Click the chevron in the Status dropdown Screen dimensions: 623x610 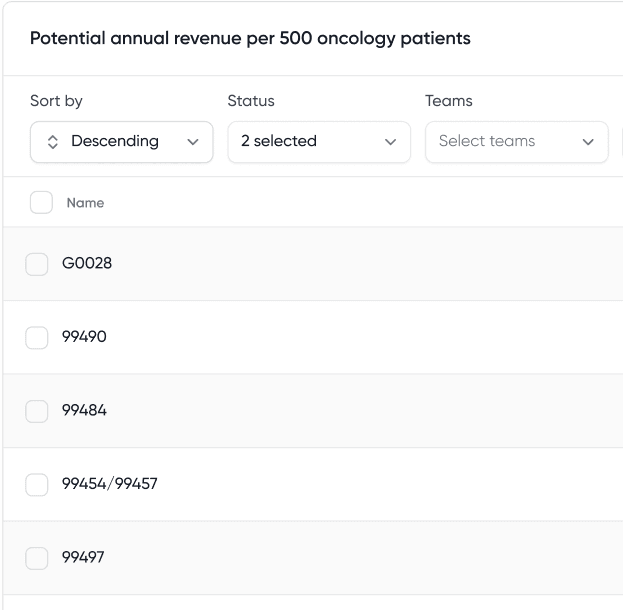tap(391, 142)
